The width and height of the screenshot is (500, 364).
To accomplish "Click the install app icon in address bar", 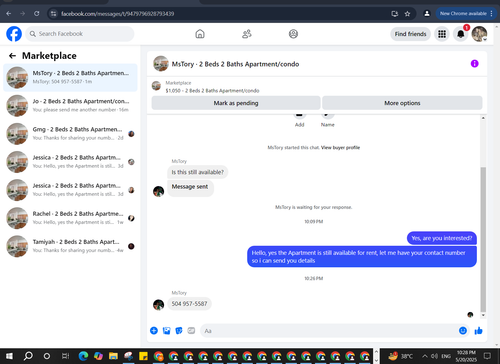I will pos(395,14).
